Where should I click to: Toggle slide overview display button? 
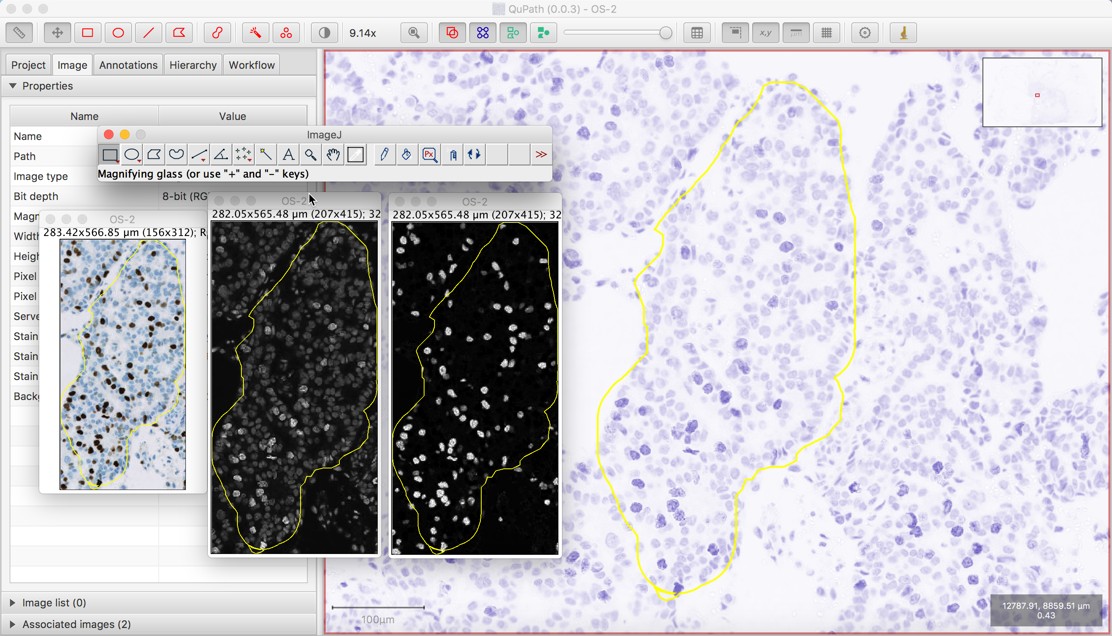tap(735, 33)
